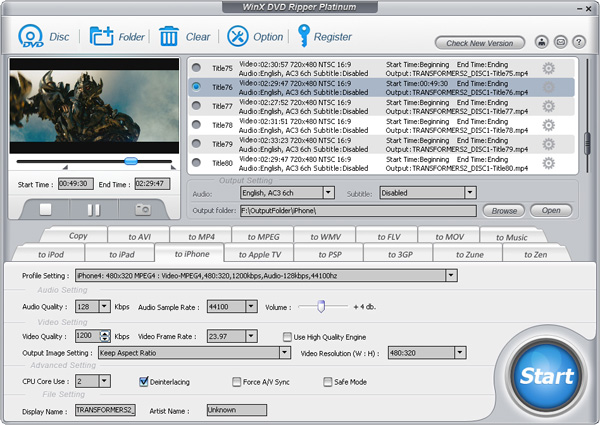This screenshot has width=600, height=425.
Task: Click the video preview thumbnail
Action: [94, 106]
